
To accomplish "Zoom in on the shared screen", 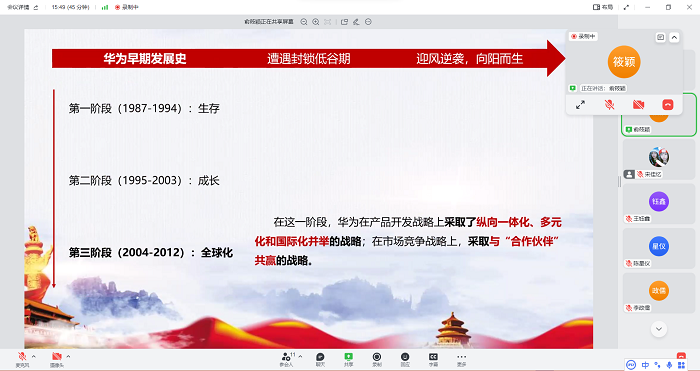I will 316,21.
